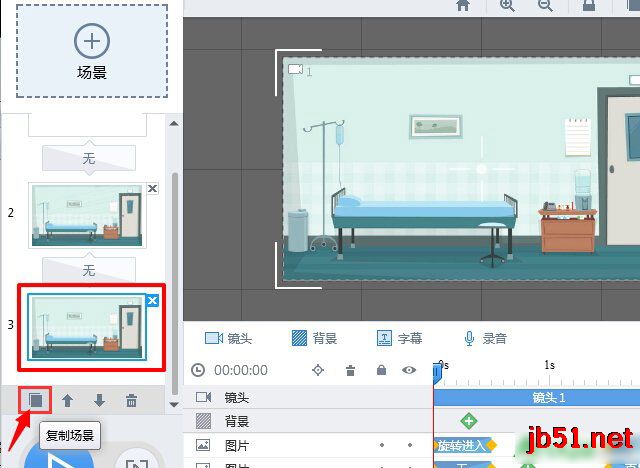Move scene up with up arrow
The width and height of the screenshot is (640, 468).
[68, 401]
